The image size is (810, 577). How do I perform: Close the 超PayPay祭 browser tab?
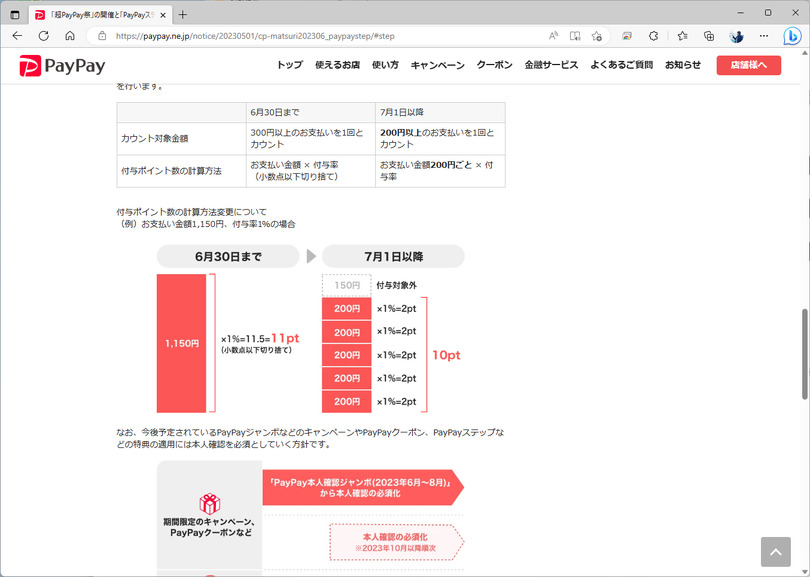tap(163, 15)
